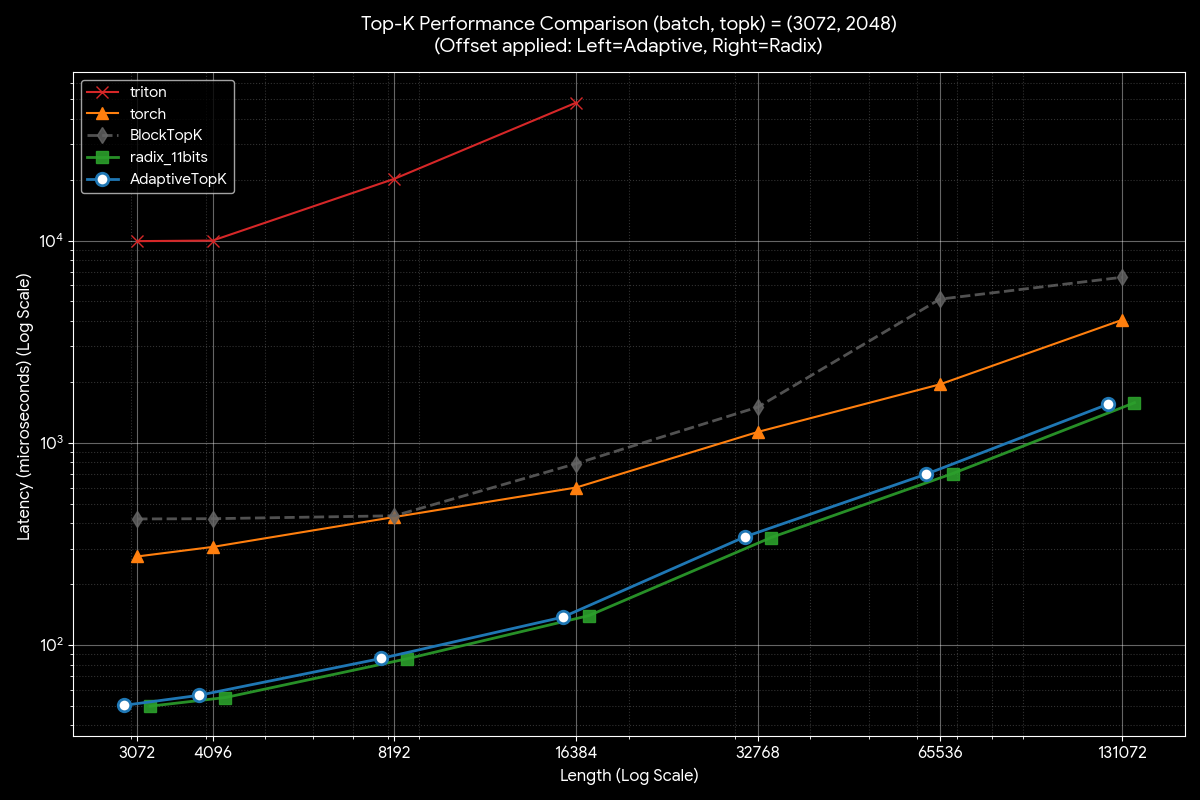Click the BlockTopK diamond at length 65536
Image resolution: width=1200 pixels, height=800 pixels.
tap(939, 299)
